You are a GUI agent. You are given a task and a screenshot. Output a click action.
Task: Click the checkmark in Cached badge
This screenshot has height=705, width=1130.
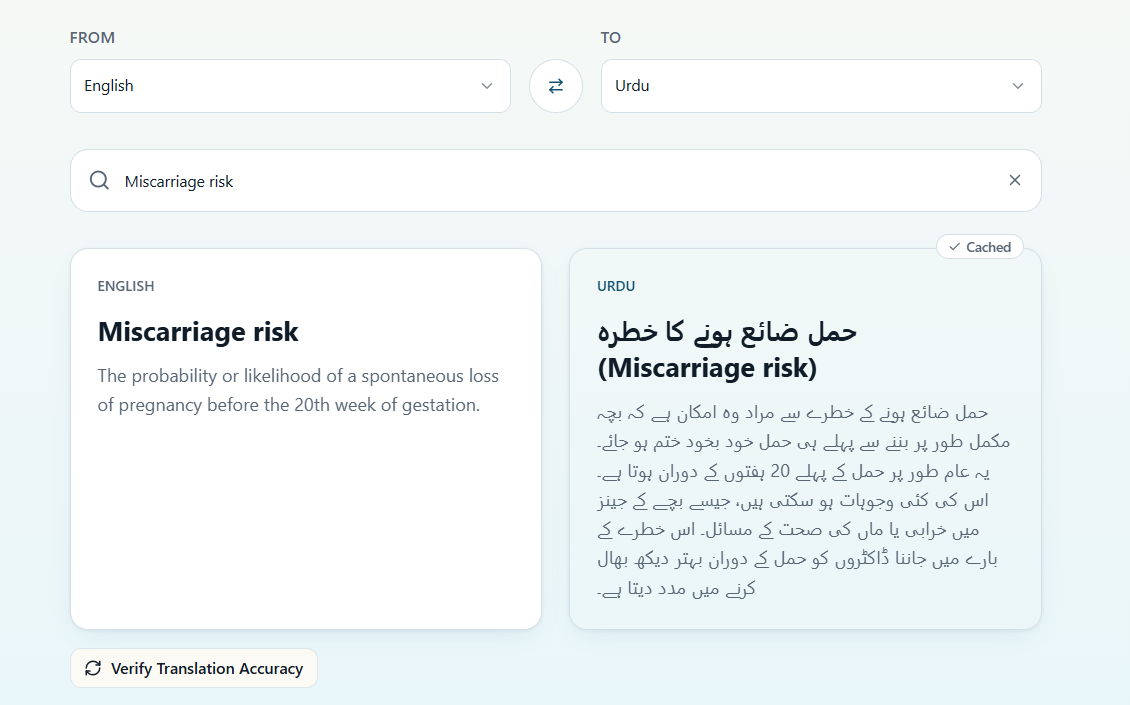coord(954,247)
